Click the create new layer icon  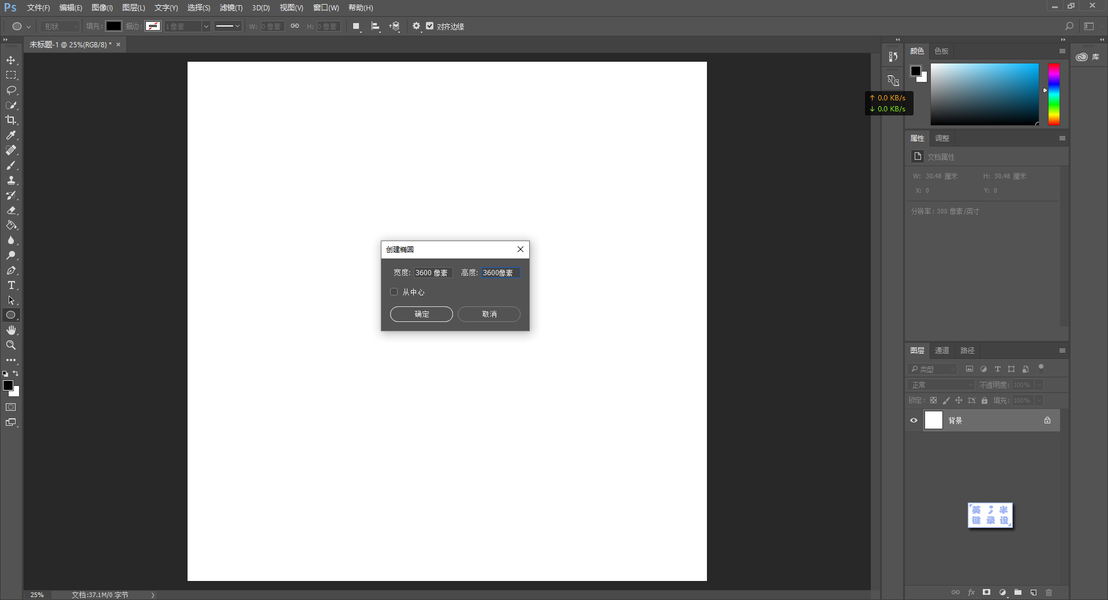pyautogui.click(x=1033, y=592)
